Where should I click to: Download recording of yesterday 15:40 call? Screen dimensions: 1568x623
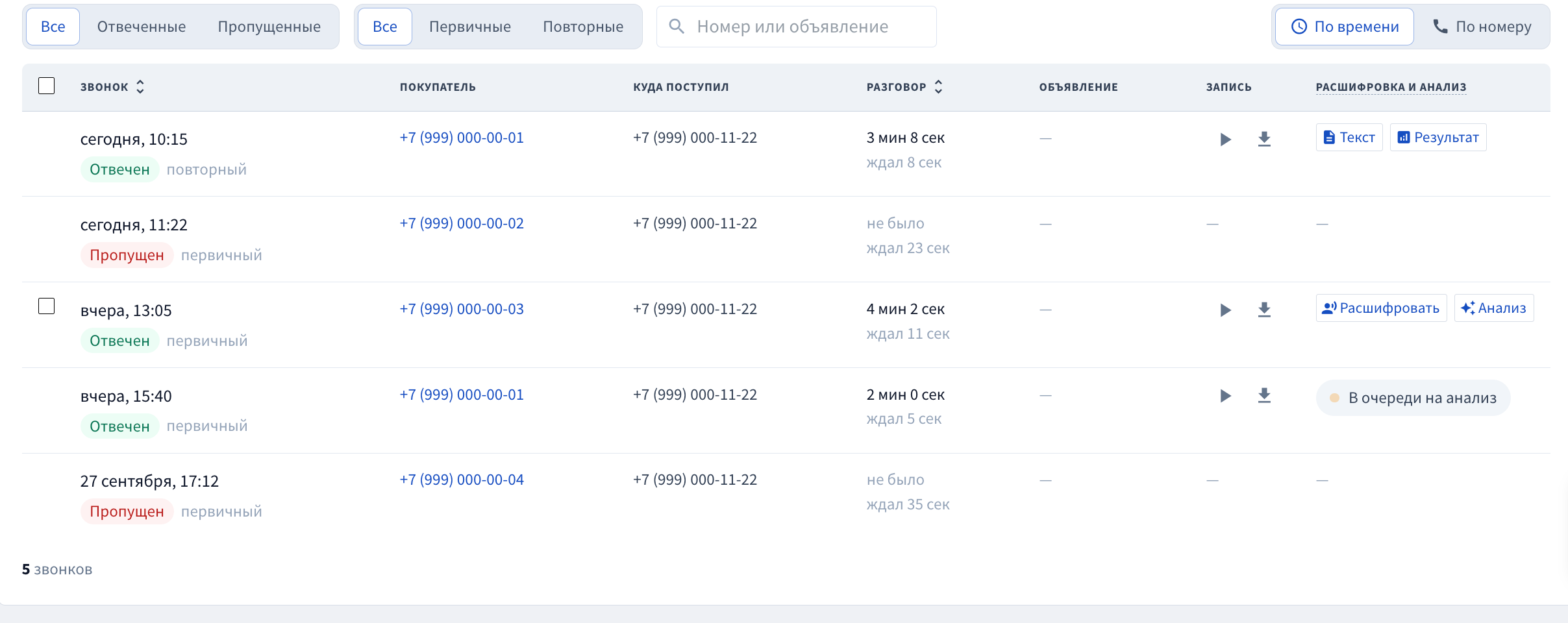tap(1263, 395)
